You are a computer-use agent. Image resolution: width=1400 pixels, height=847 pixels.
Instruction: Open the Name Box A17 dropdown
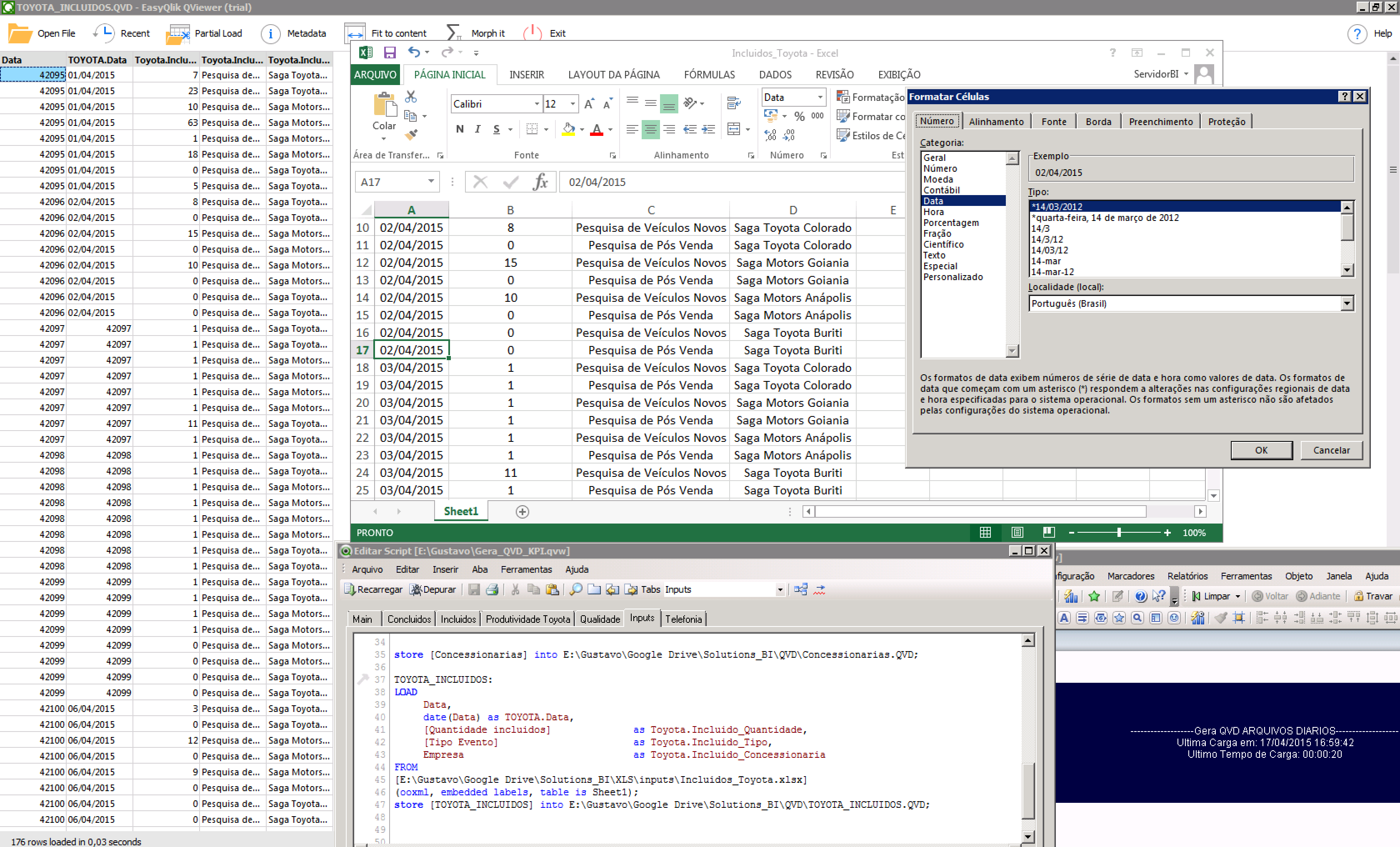431,182
